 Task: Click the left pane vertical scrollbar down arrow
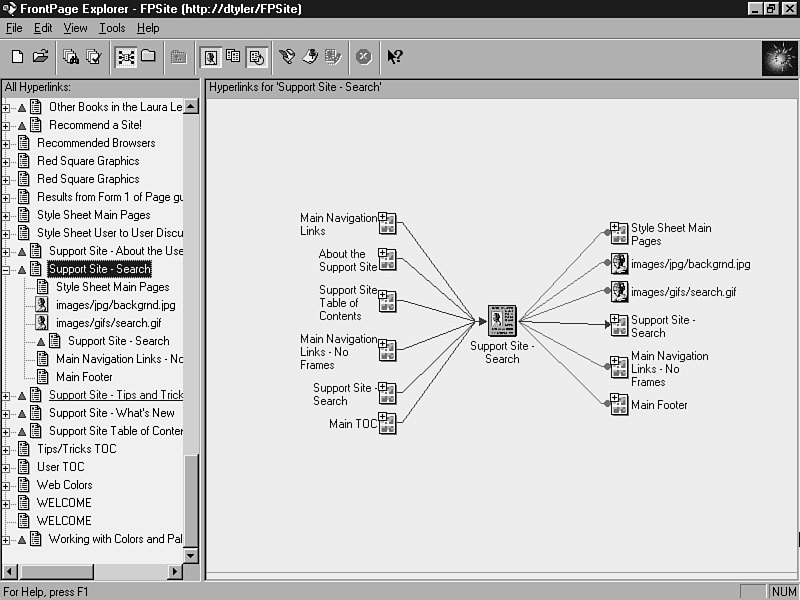pos(192,554)
